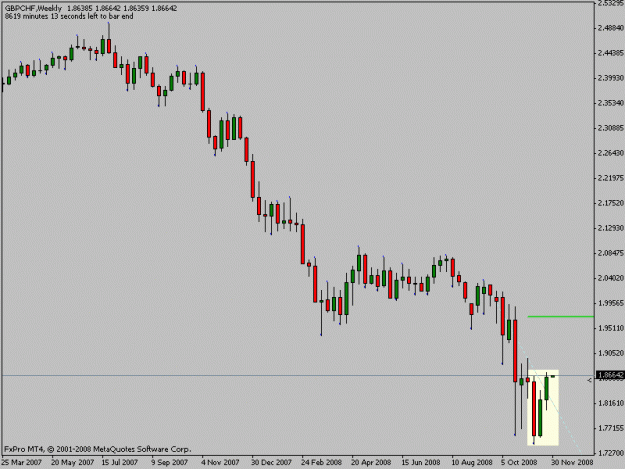Screen dimensions: 625x469
Task: Click the 2.30885 price axis label
Action: tap(611, 128)
